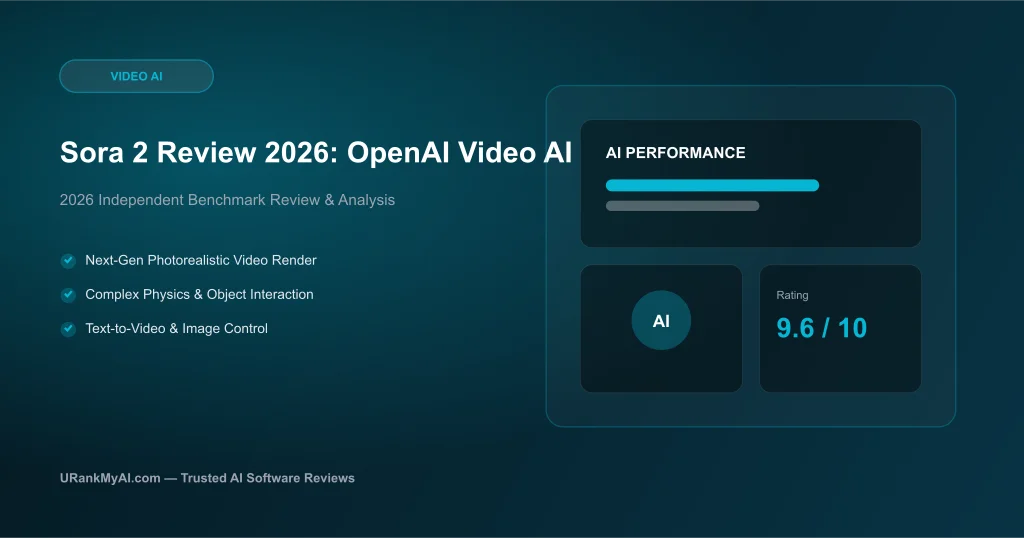Viewport: 1024px width, 538px height.
Task: Click the URankMyAI.com footer text
Action: tap(207, 478)
